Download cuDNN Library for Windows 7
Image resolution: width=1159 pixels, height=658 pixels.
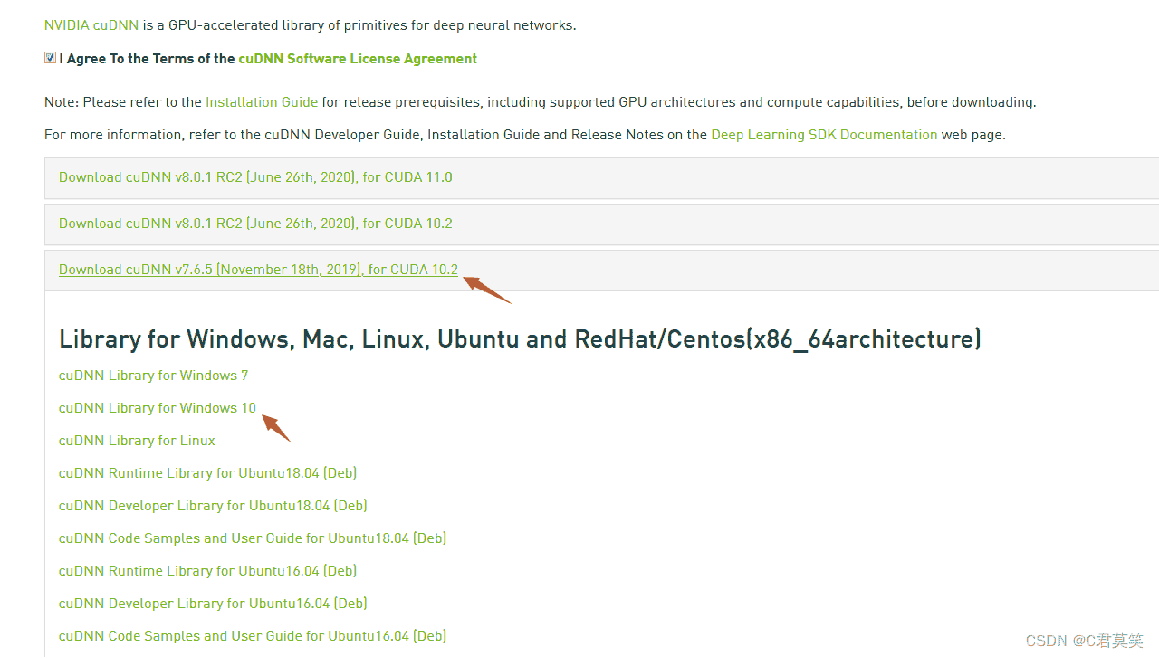[153, 376]
